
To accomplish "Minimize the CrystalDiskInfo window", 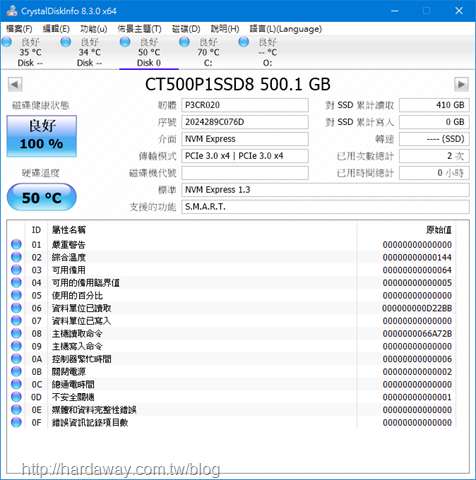I will tap(395, 11).
